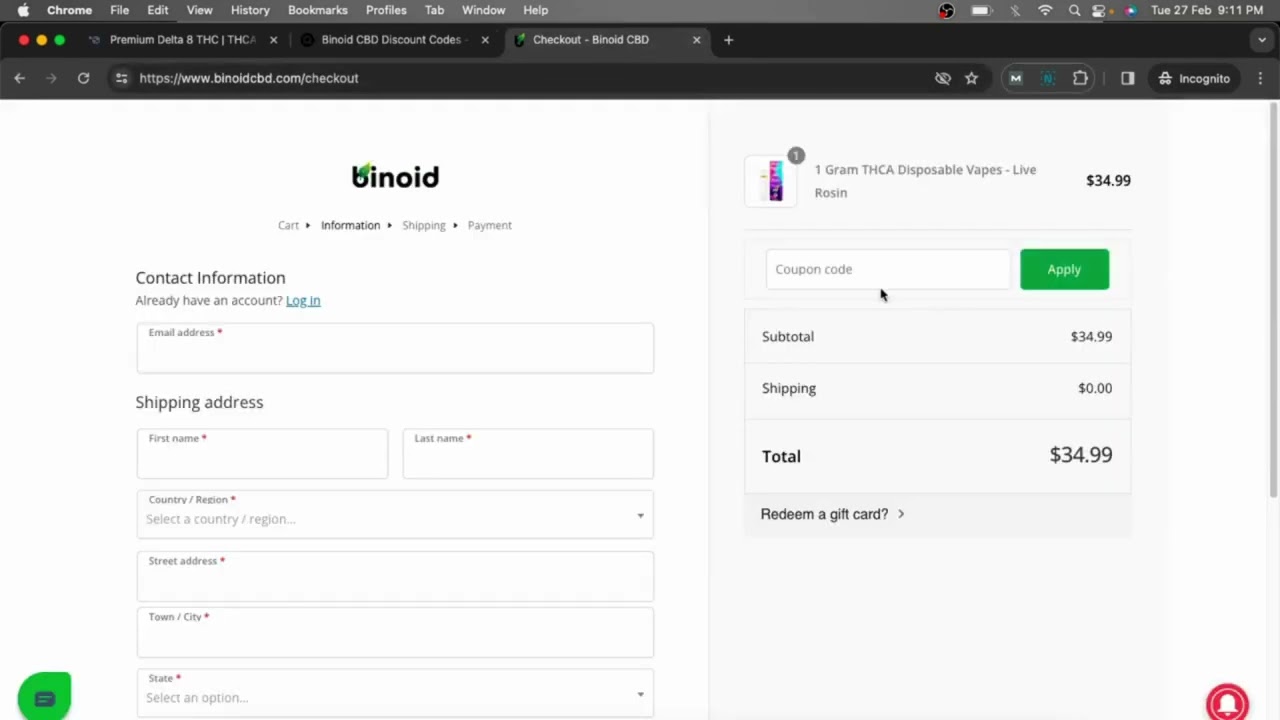Click the date and time in menu bar

click(x=1207, y=10)
